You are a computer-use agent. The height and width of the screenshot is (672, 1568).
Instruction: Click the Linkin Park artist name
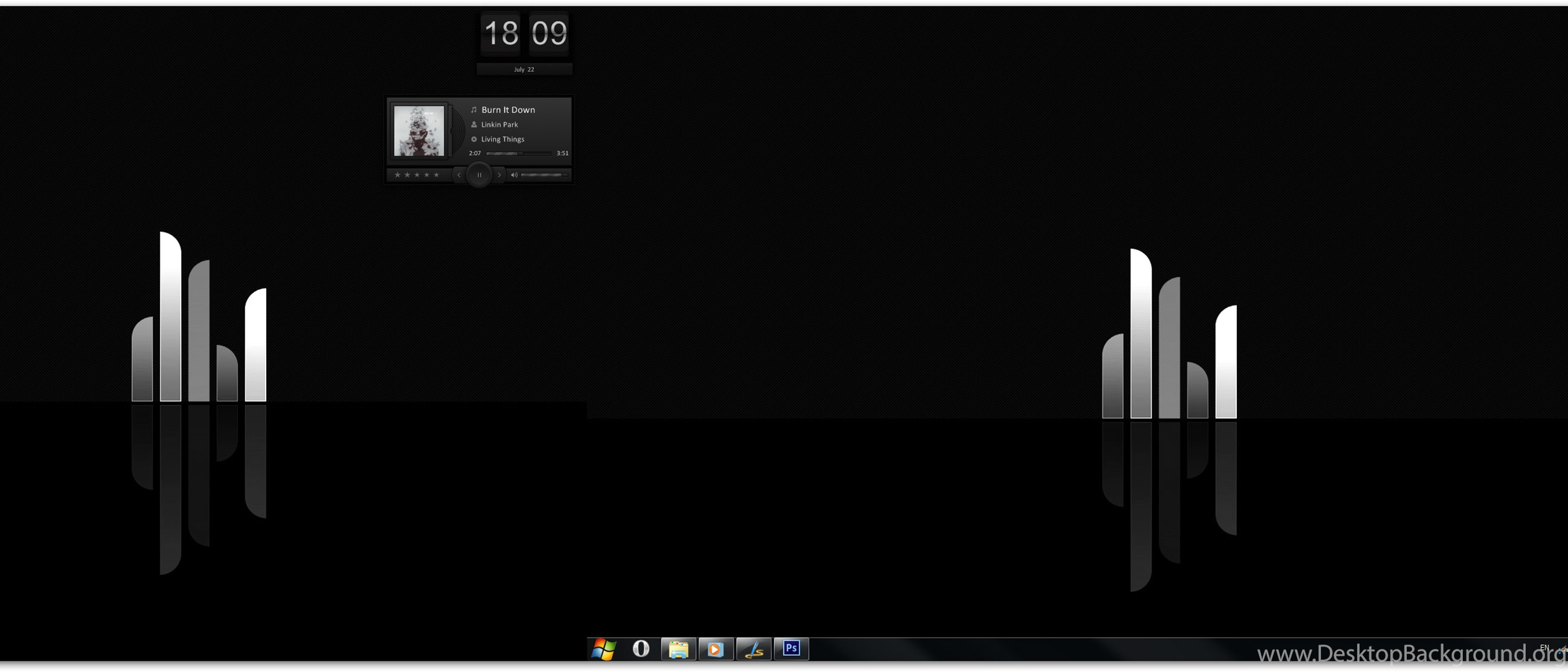pyautogui.click(x=499, y=124)
